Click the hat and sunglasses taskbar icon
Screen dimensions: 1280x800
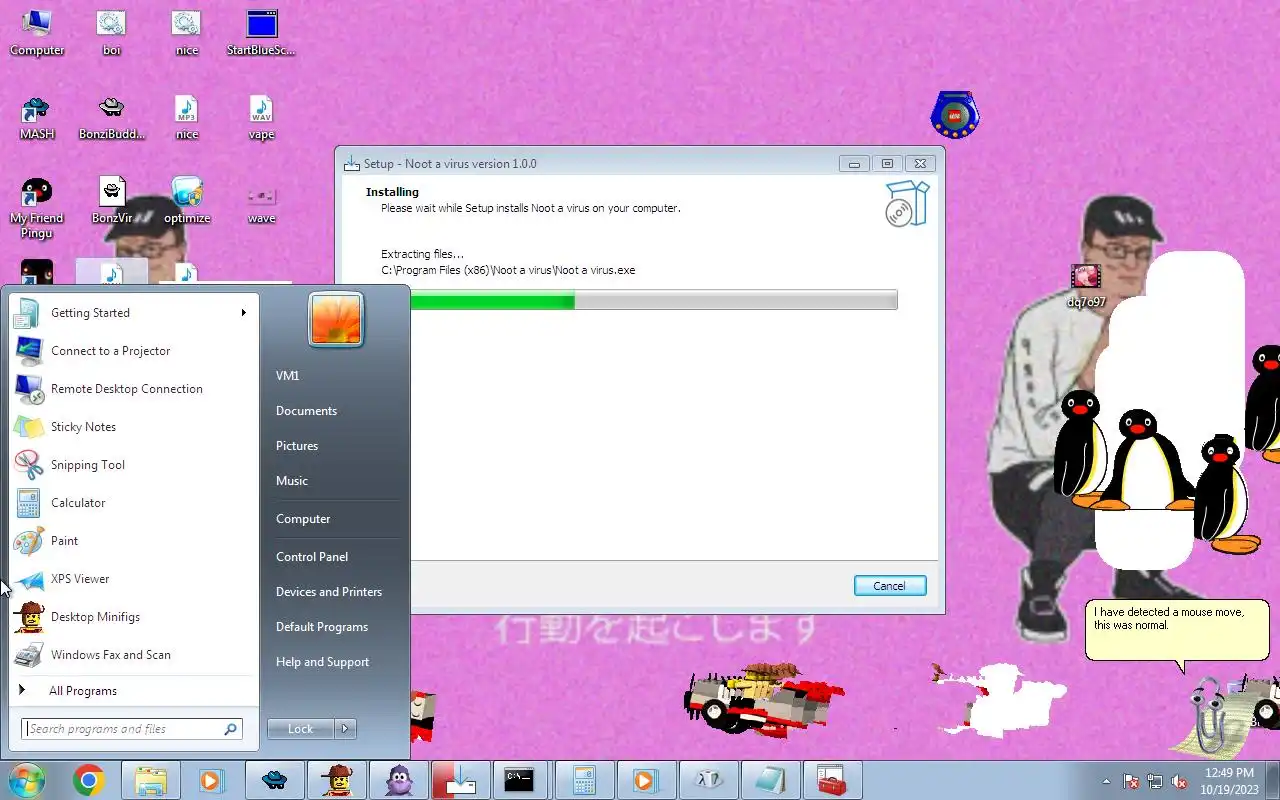click(x=274, y=780)
